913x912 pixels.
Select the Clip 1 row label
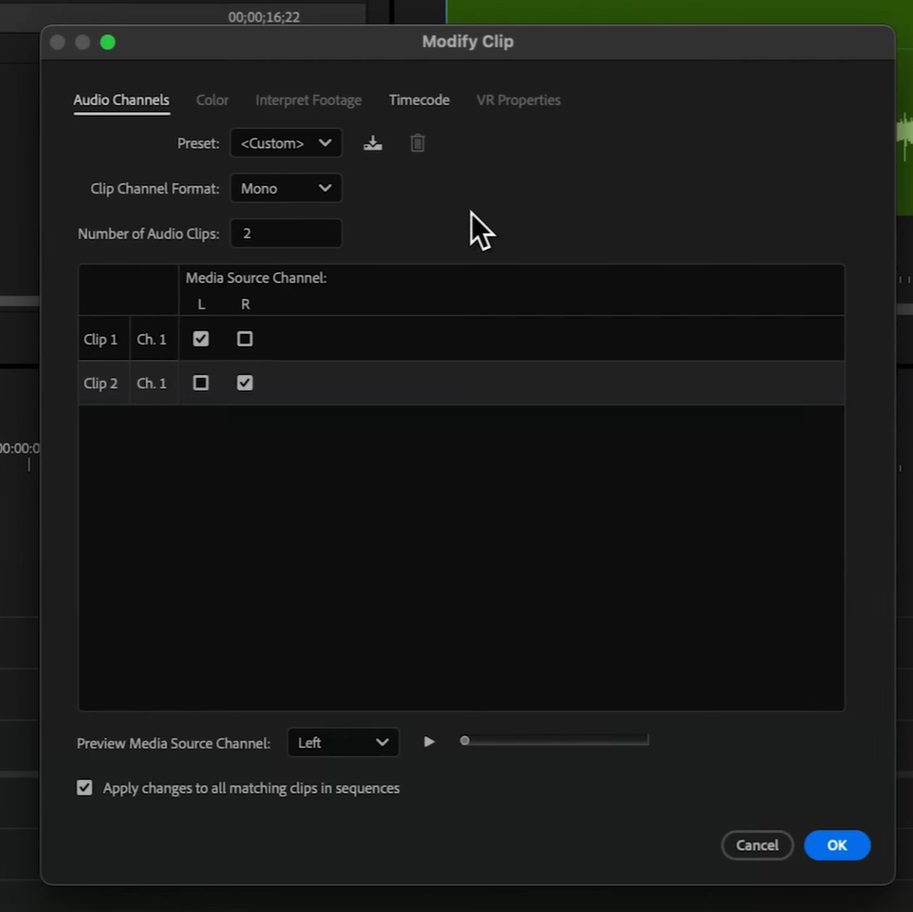click(100, 339)
